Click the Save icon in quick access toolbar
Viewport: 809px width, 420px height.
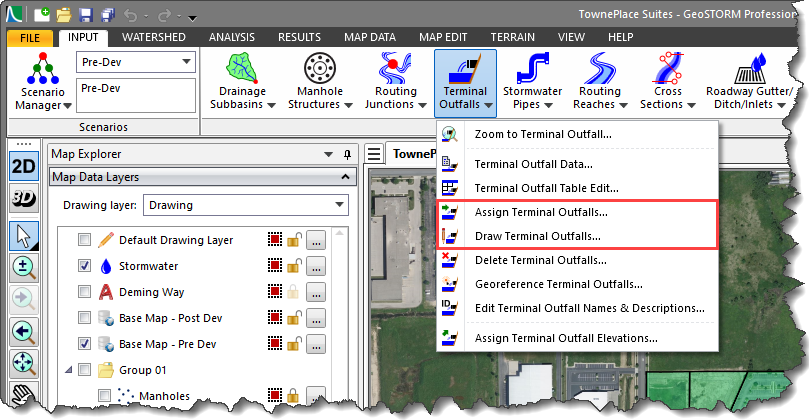86,15
